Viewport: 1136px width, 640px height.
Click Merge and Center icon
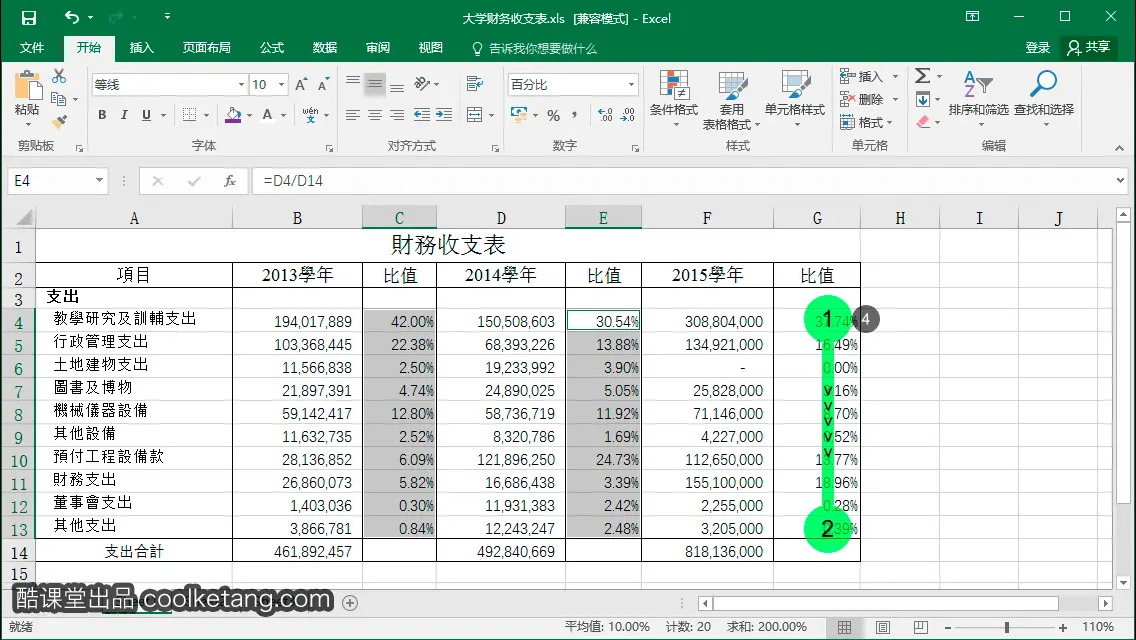pyautogui.click(x=475, y=115)
